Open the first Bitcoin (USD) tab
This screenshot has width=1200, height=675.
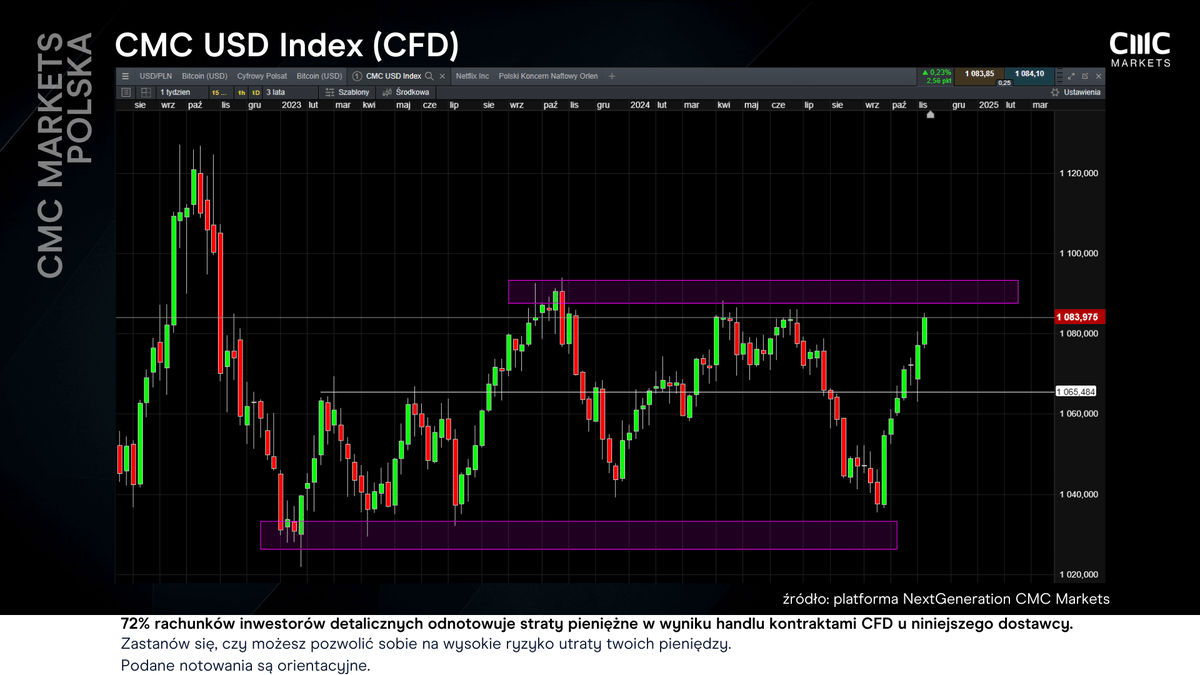click(x=204, y=76)
